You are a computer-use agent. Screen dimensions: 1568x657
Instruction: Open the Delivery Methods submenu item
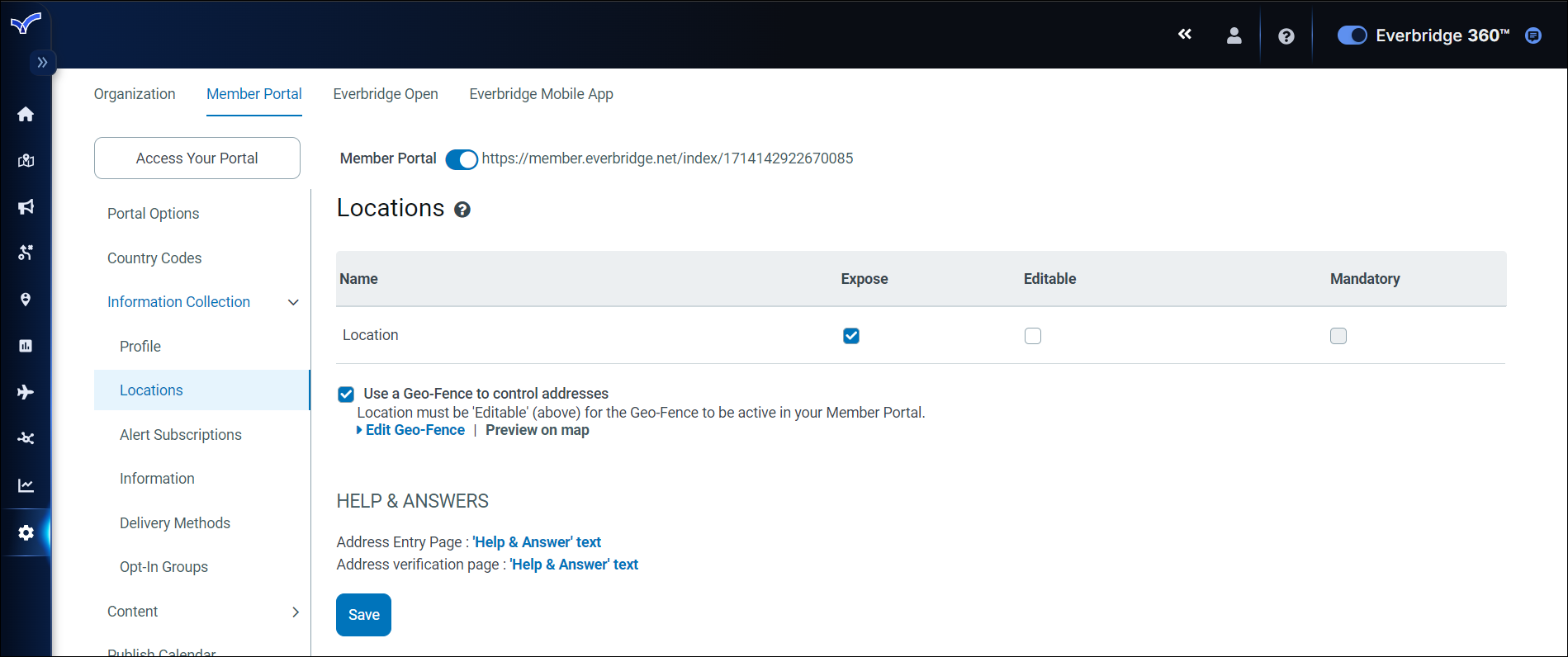175,523
